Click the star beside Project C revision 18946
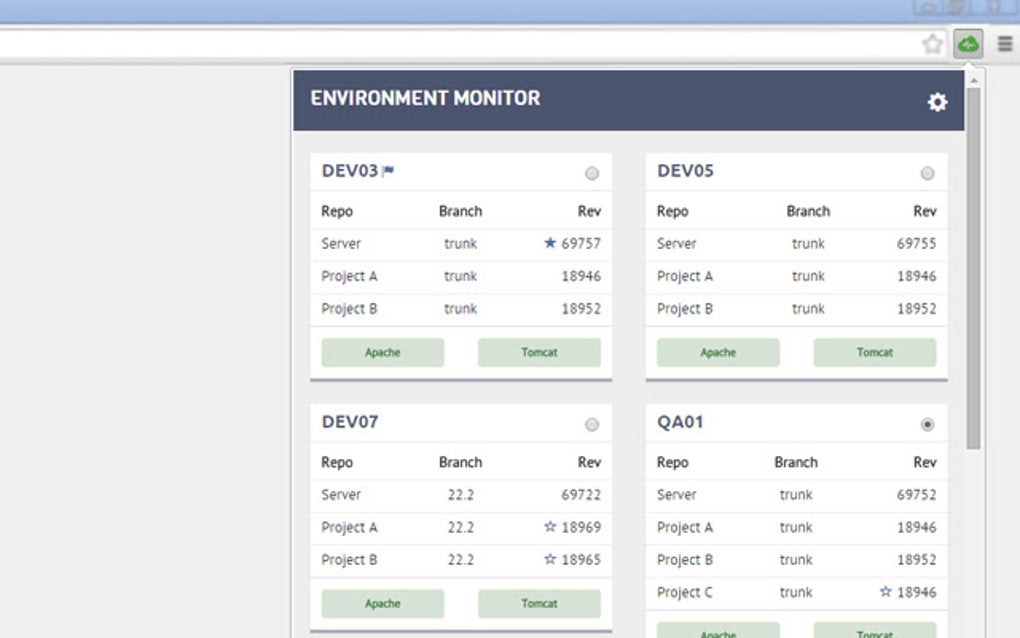Viewport: 1020px width, 638px height. [884, 591]
